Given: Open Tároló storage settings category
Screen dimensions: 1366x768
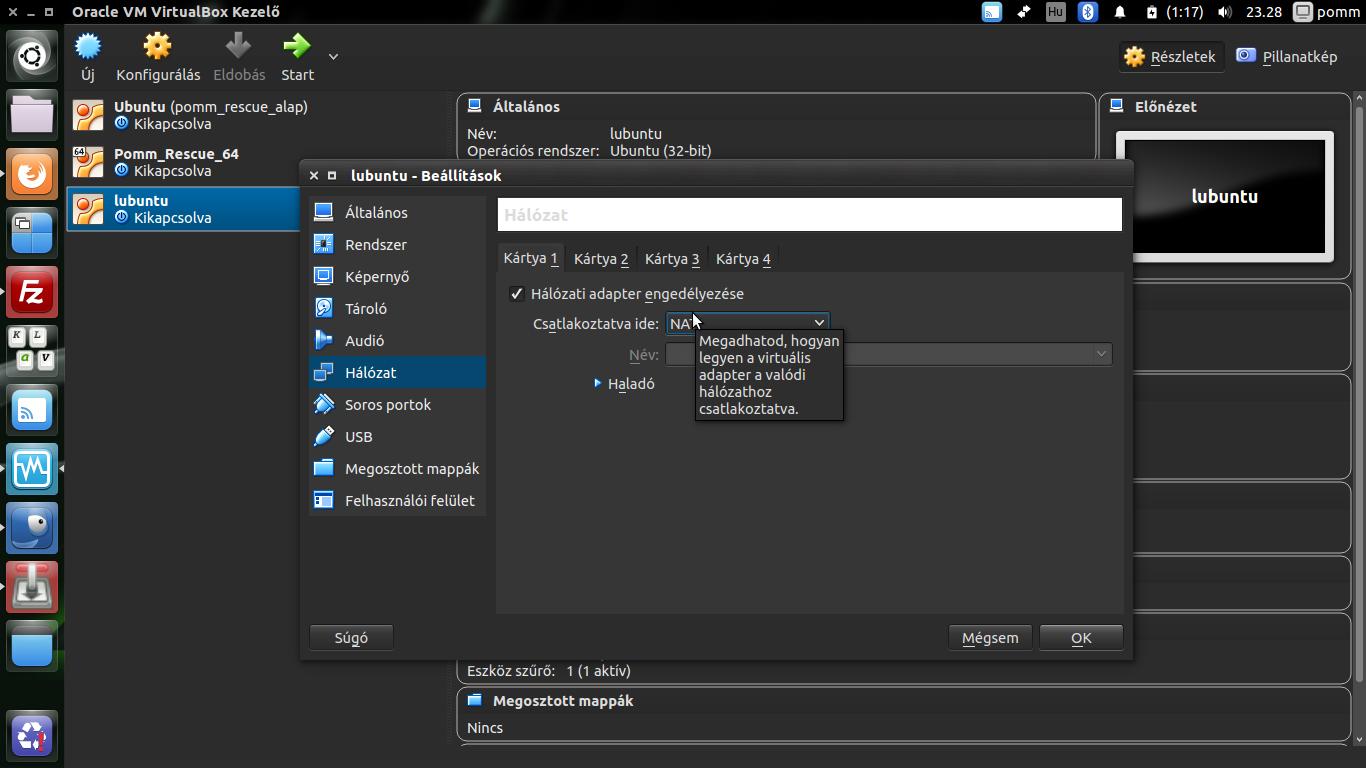Looking at the screenshot, I should point(397,308).
